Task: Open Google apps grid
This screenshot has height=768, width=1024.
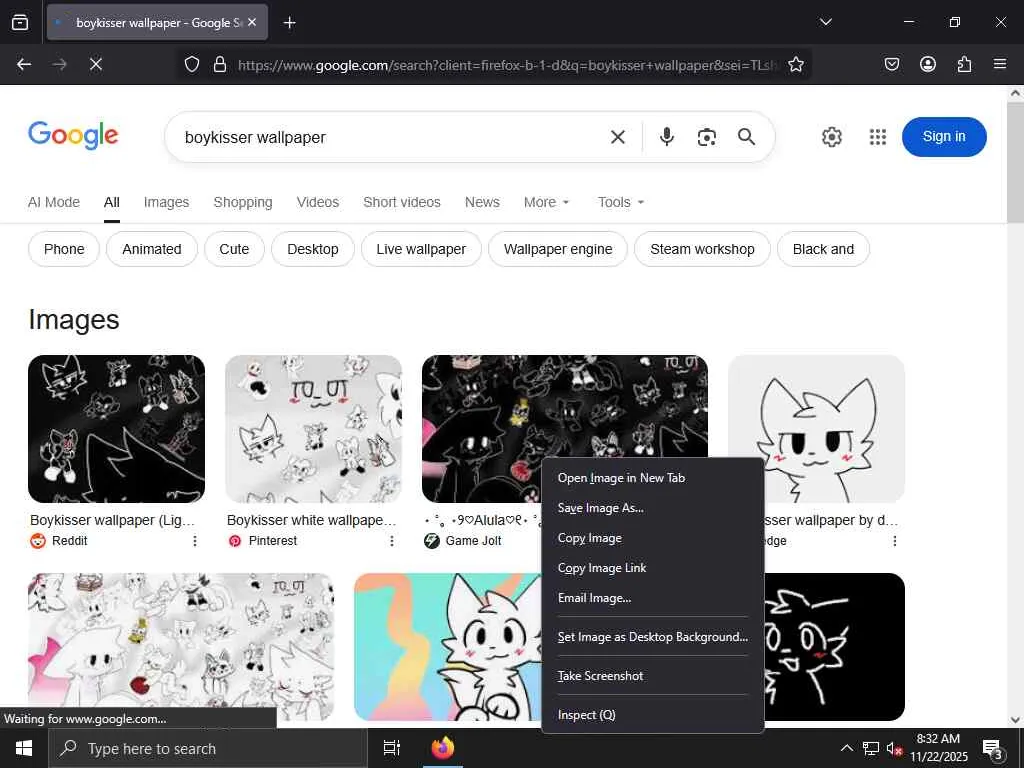Action: coord(878,136)
